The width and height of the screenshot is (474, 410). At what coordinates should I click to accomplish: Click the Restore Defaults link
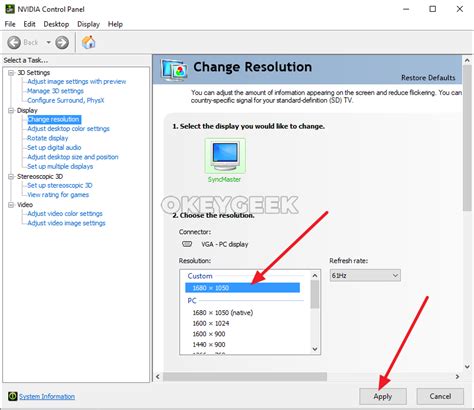pos(428,78)
